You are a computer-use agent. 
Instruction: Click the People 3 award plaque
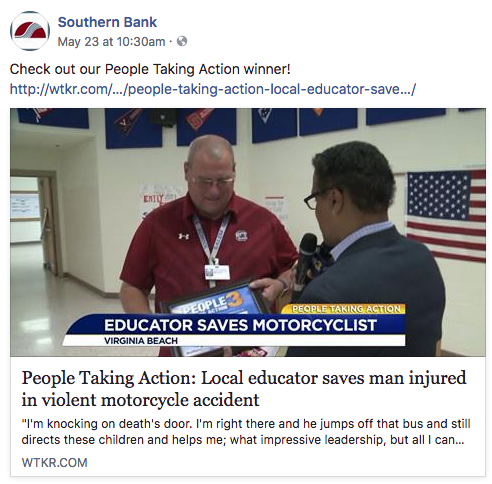pyautogui.click(x=215, y=318)
